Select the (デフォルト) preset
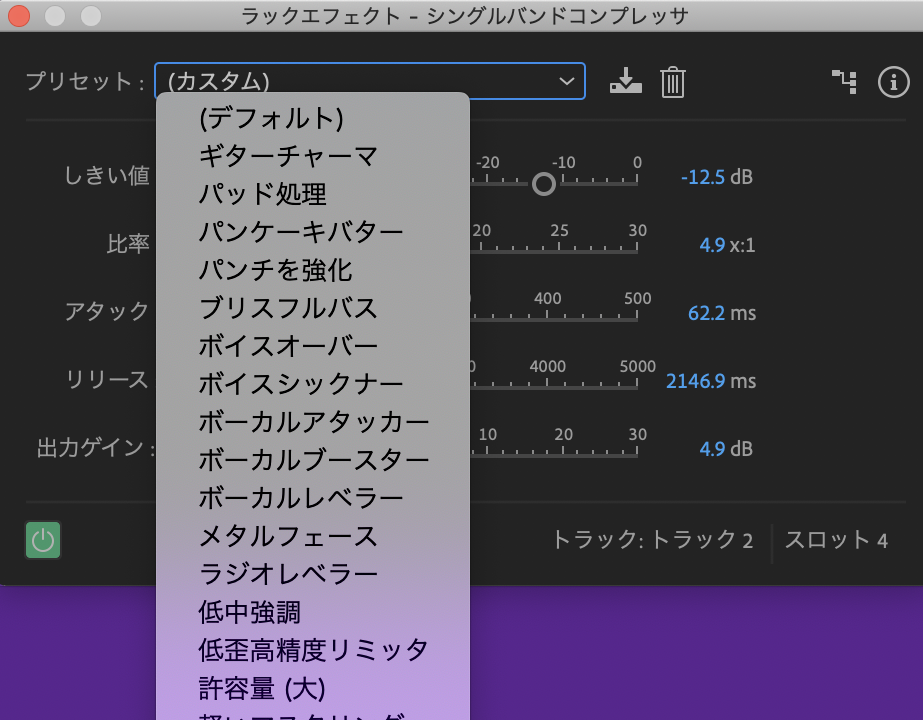Screen dimensions: 923x720 tap(271, 118)
